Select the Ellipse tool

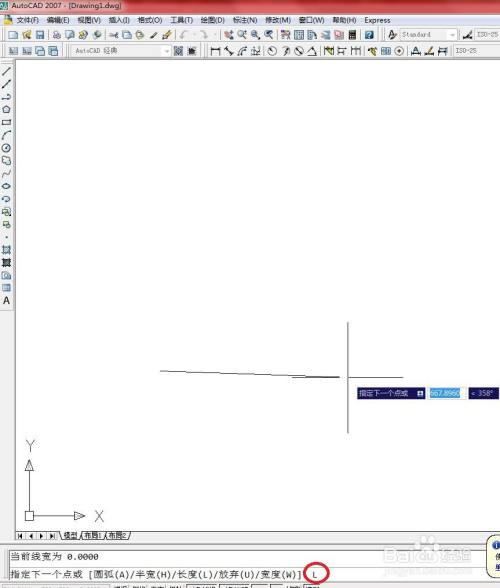point(6,186)
